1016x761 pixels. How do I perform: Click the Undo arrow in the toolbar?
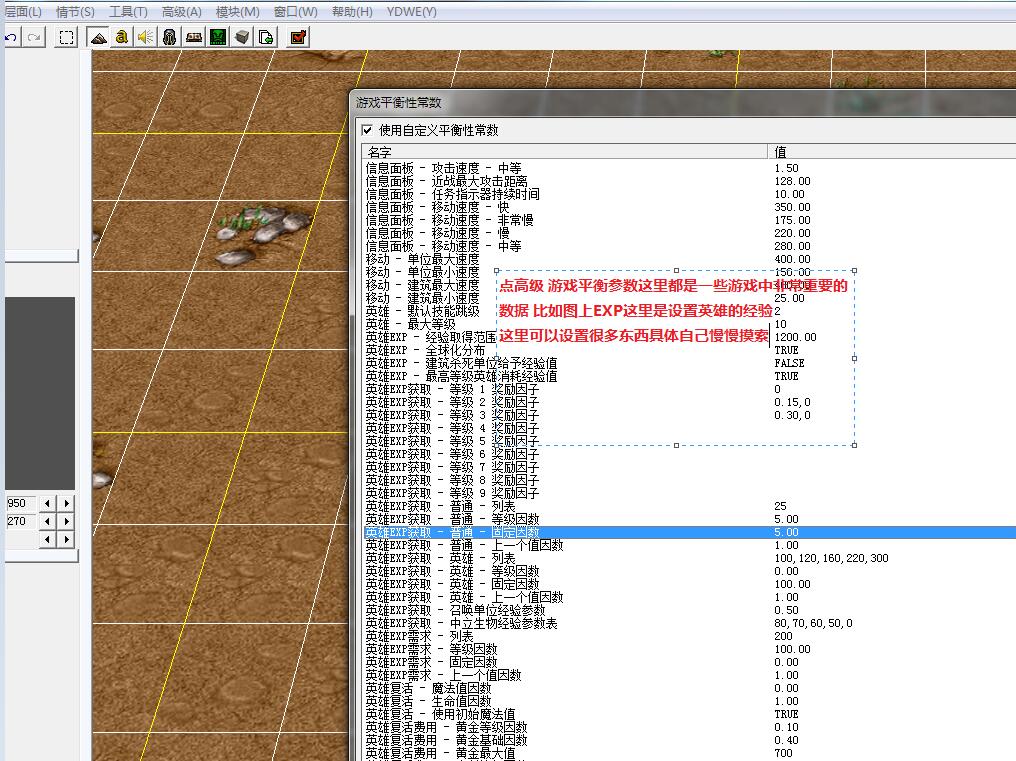pyautogui.click(x=10, y=37)
